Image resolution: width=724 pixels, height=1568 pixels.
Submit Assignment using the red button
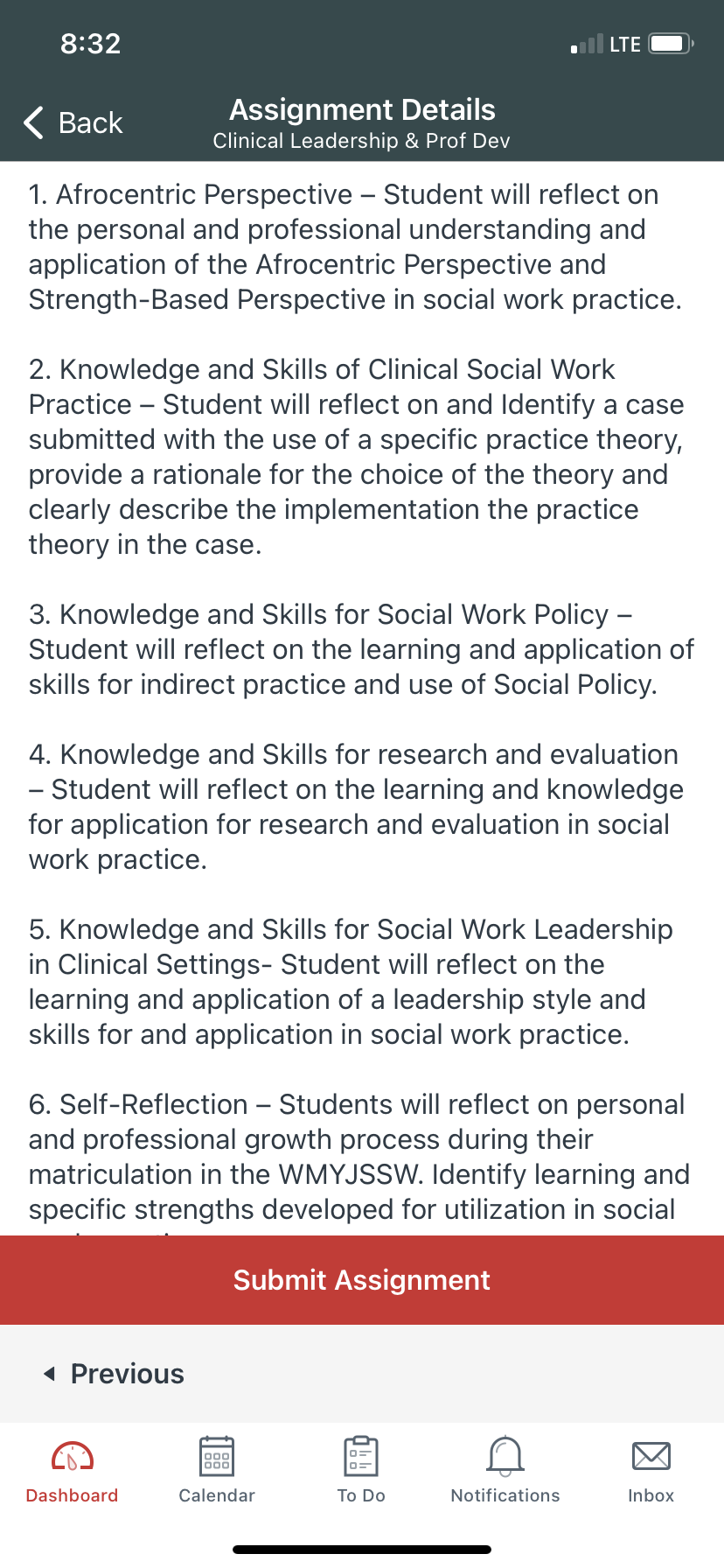pyautogui.click(x=362, y=1280)
